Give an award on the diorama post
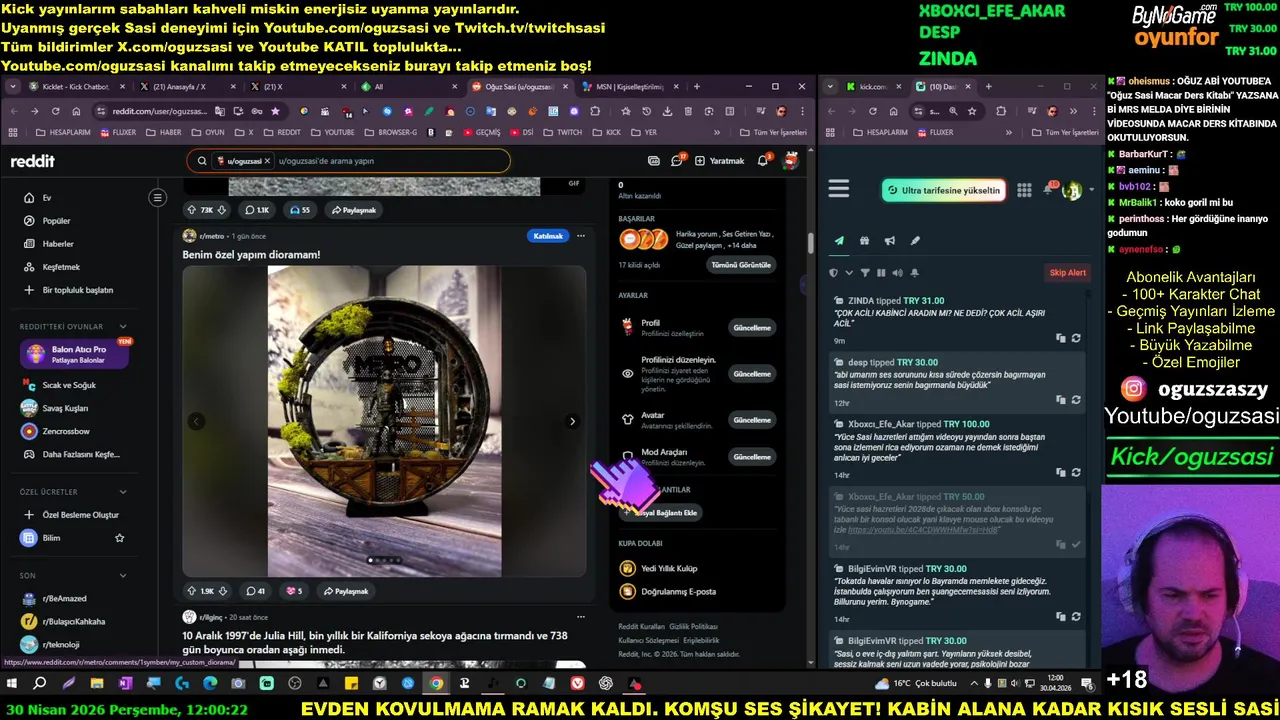1280x720 pixels. tap(294, 591)
